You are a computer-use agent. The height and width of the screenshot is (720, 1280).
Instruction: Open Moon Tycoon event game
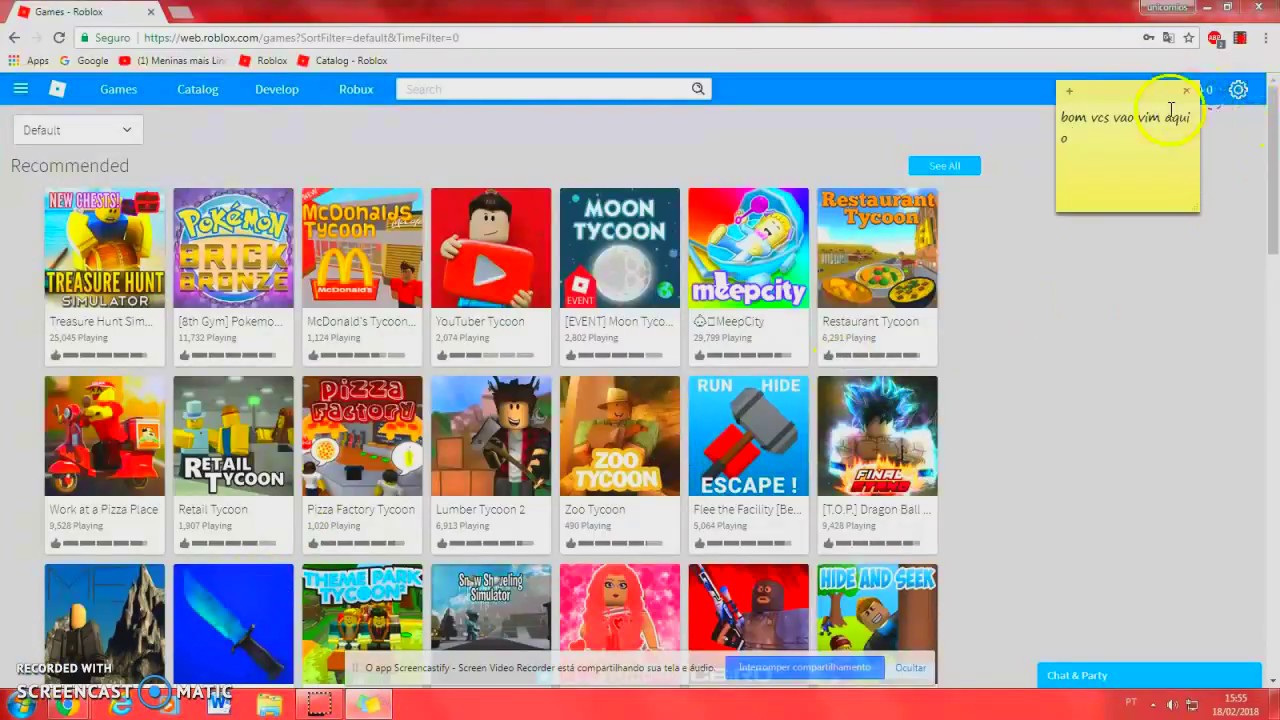click(x=620, y=276)
